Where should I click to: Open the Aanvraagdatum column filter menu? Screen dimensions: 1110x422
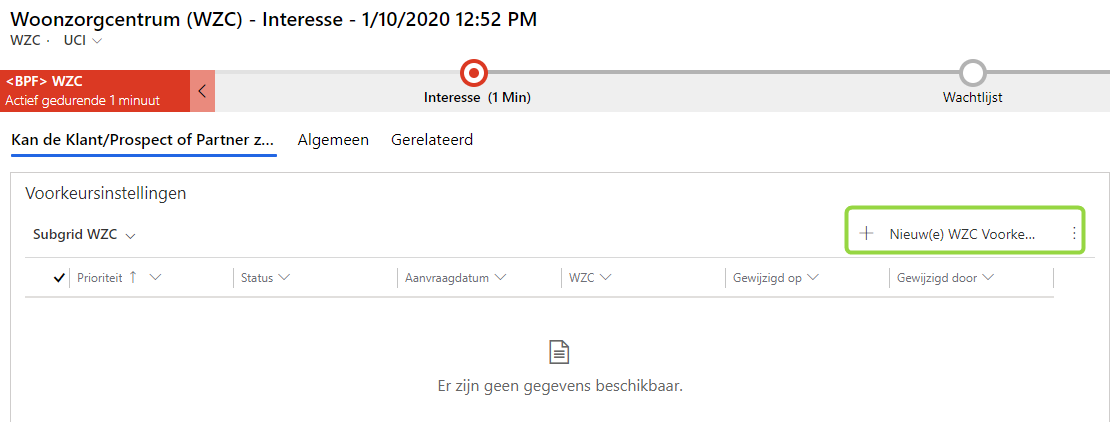tap(500, 277)
